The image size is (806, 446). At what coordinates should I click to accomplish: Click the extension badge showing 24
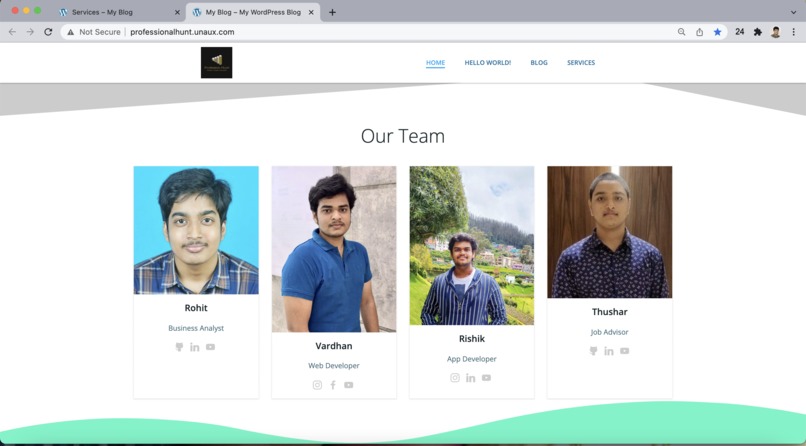(x=740, y=32)
